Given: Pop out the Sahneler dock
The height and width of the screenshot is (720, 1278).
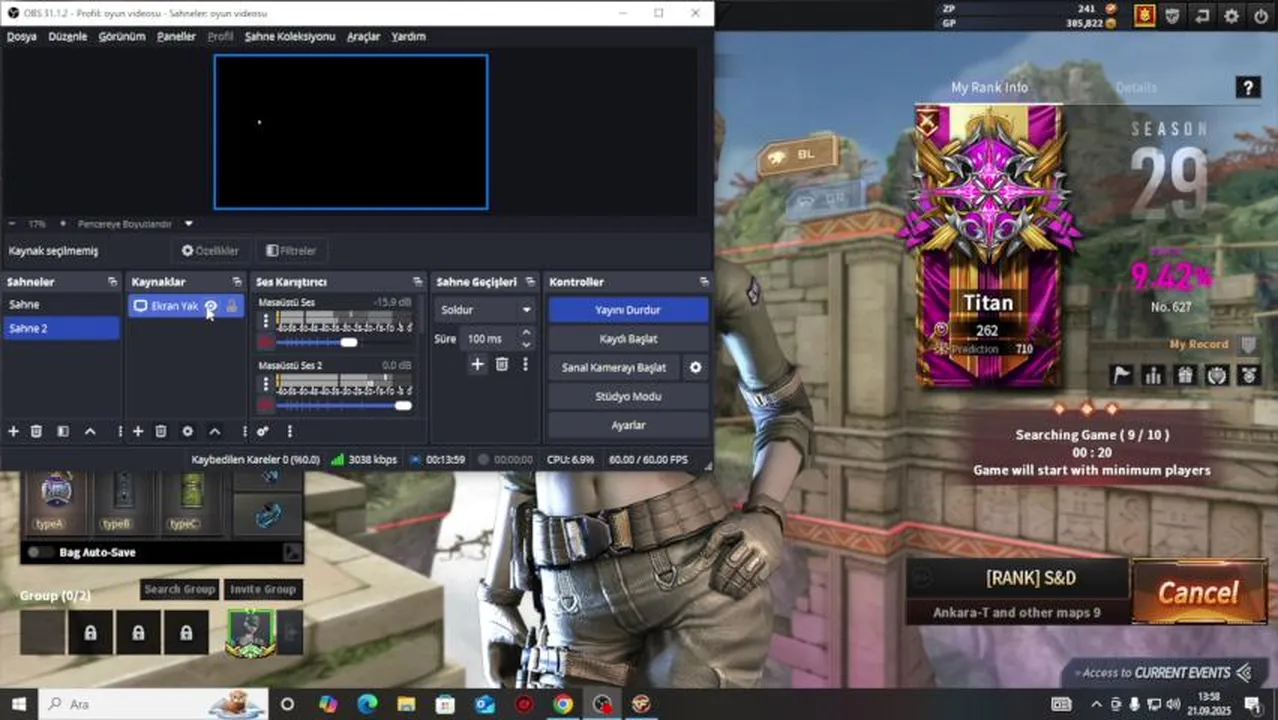Looking at the screenshot, I should coord(112,282).
